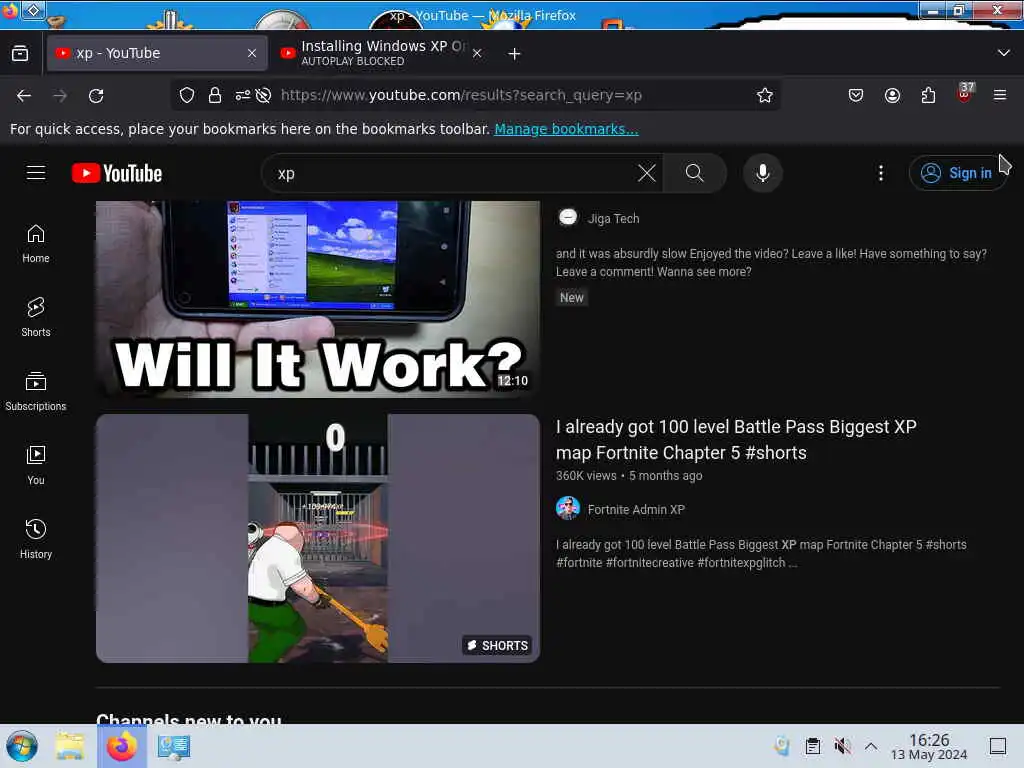Open the file manager on the taskbar
Viewport: 1024px width, 768px height.
coord(70,746)
